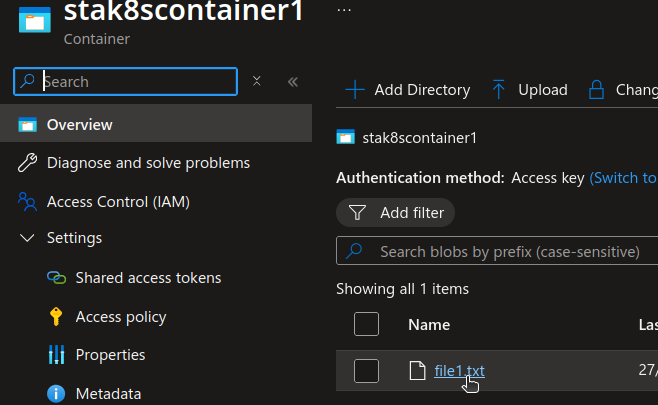Screen dimensions: 658x405
Task: Open the Overview menu item
Action: tap(156, 125)
